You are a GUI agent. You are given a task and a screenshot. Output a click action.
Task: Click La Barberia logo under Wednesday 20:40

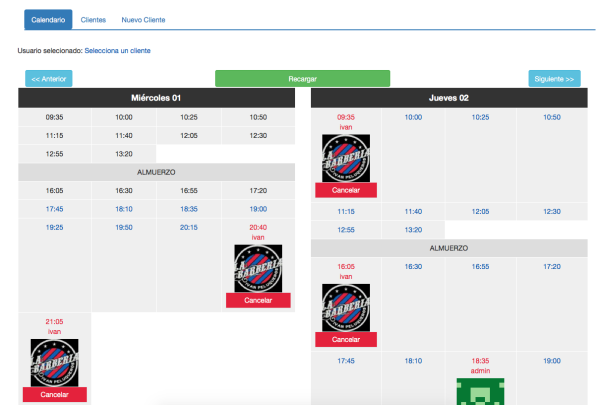pos(258,268)
